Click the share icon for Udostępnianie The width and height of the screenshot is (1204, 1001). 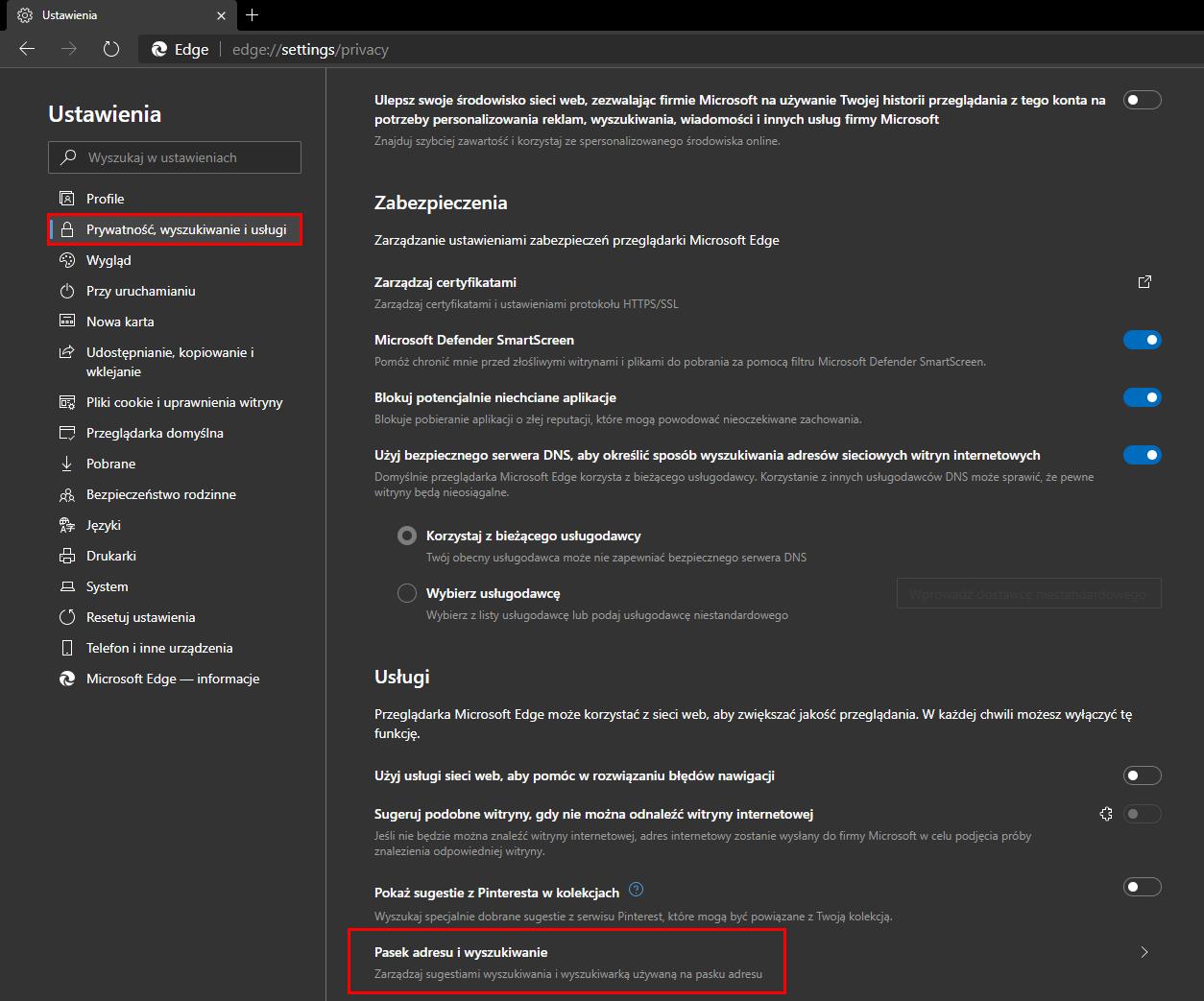(67, 352)
